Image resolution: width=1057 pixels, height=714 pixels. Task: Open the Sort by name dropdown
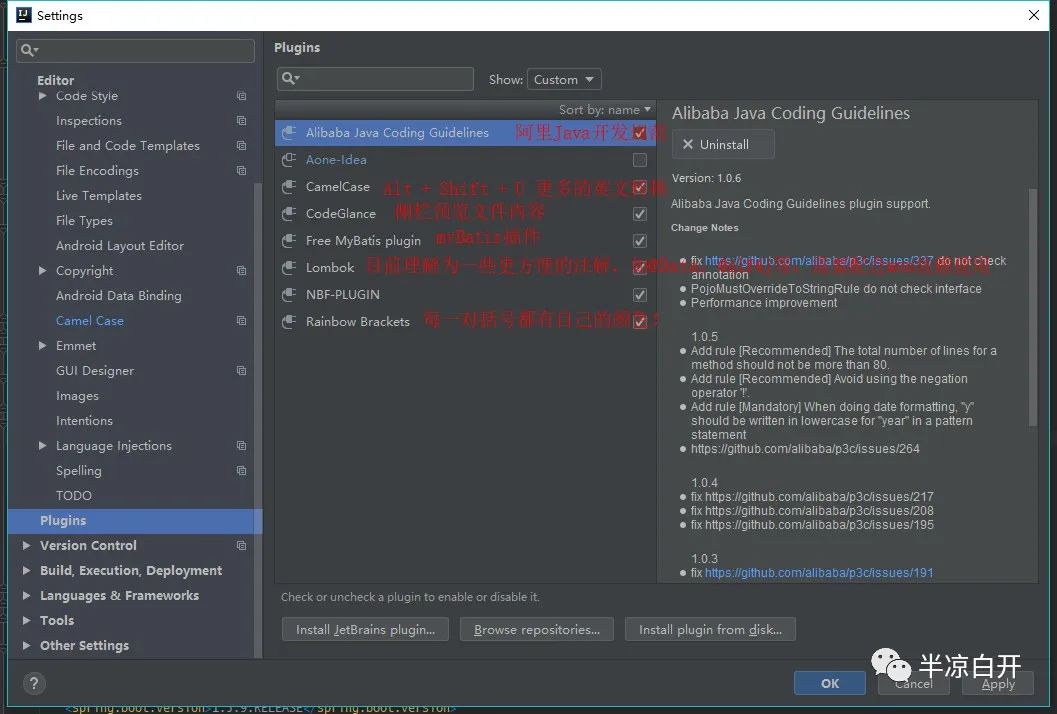[605, 109]
